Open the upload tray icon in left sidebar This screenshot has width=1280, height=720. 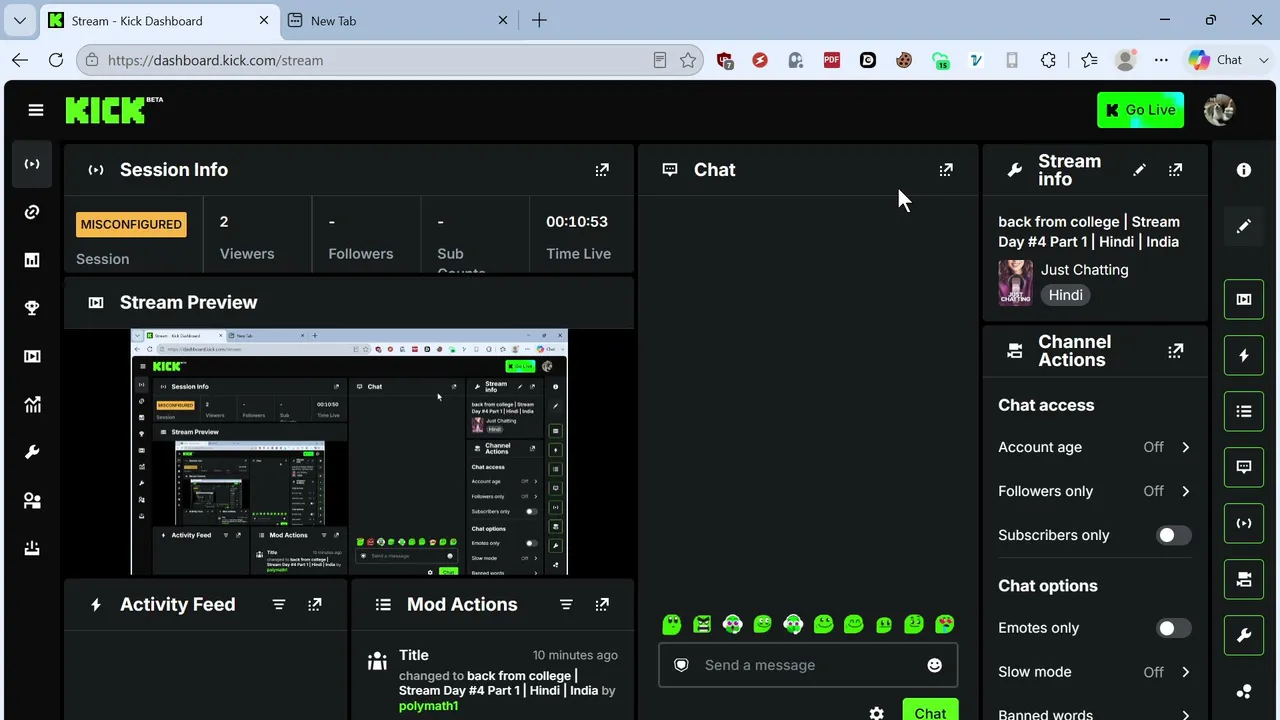click(32, 548)
